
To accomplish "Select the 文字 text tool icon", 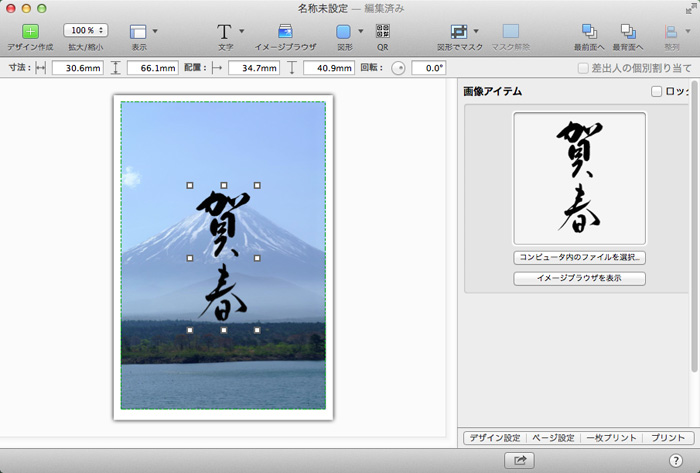I will 225,31.
